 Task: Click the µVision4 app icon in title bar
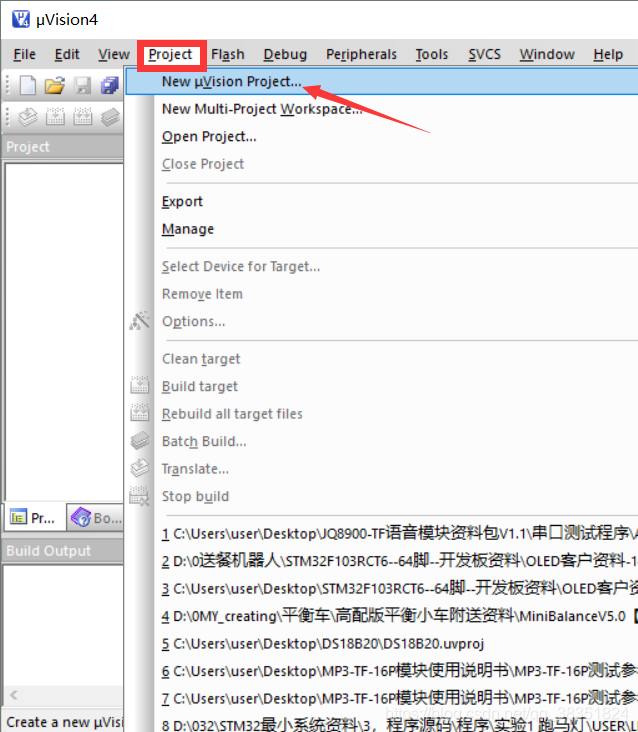(21, 19)
